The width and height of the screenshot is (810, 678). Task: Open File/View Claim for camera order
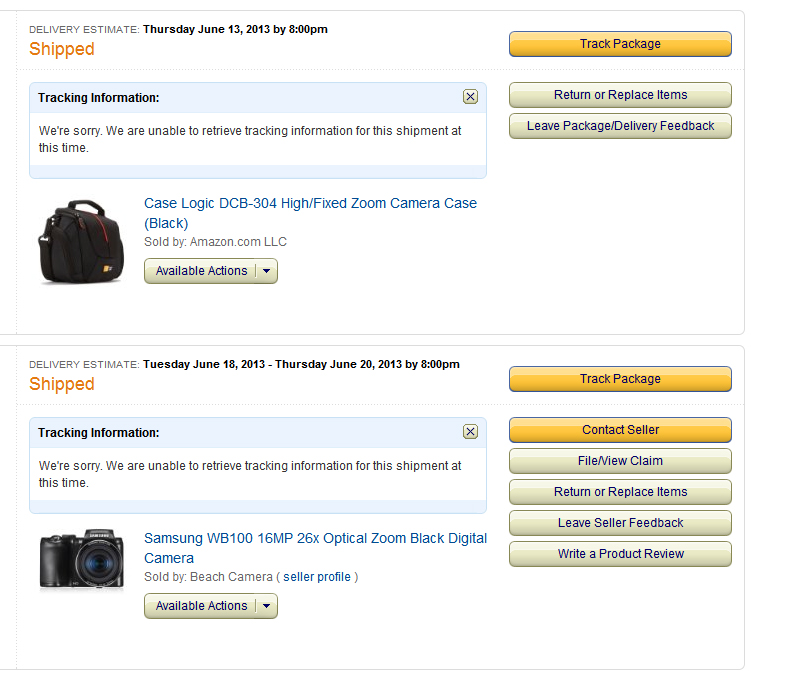click(620, 461)
